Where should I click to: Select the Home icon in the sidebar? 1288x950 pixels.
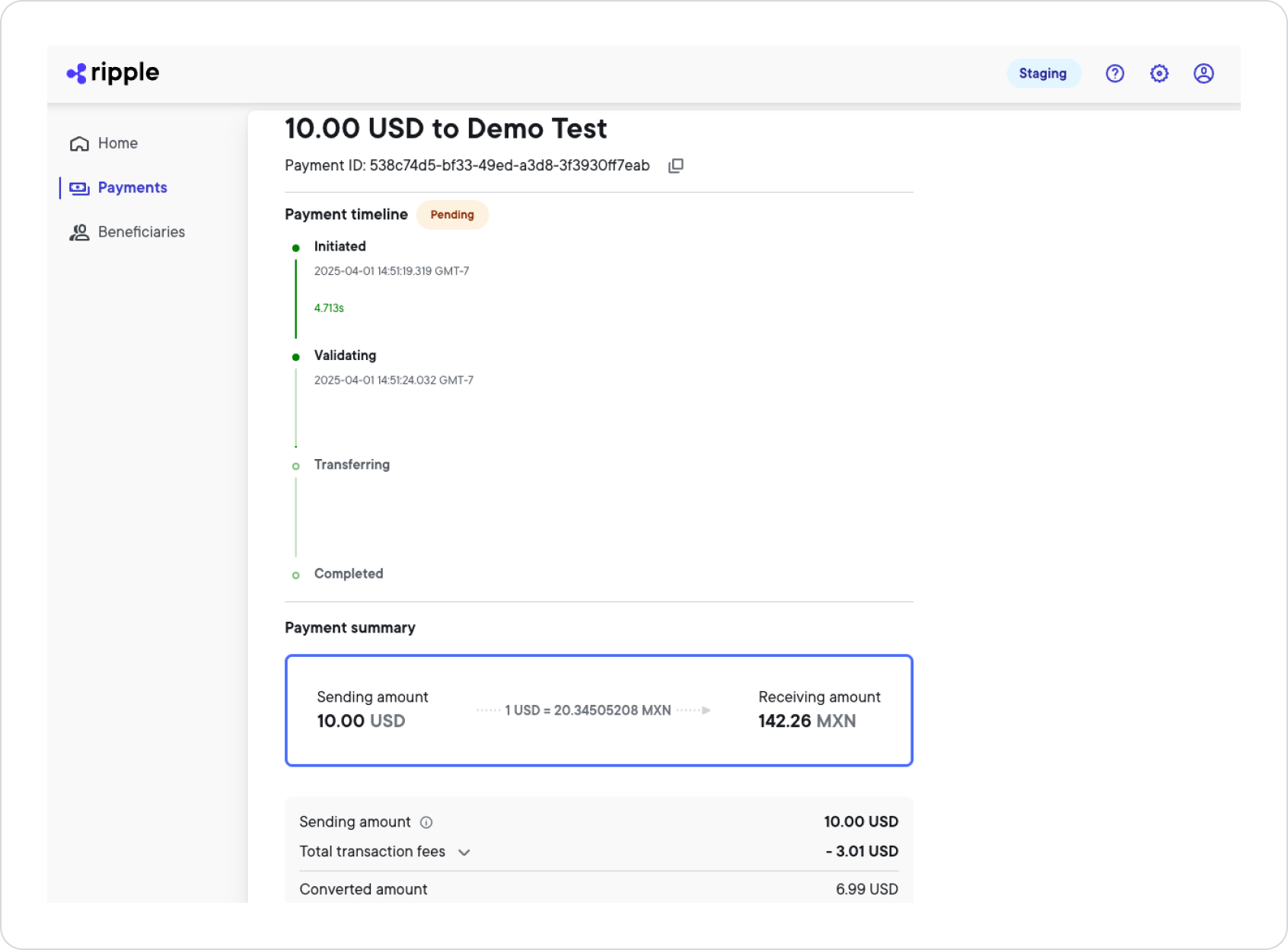79,143
